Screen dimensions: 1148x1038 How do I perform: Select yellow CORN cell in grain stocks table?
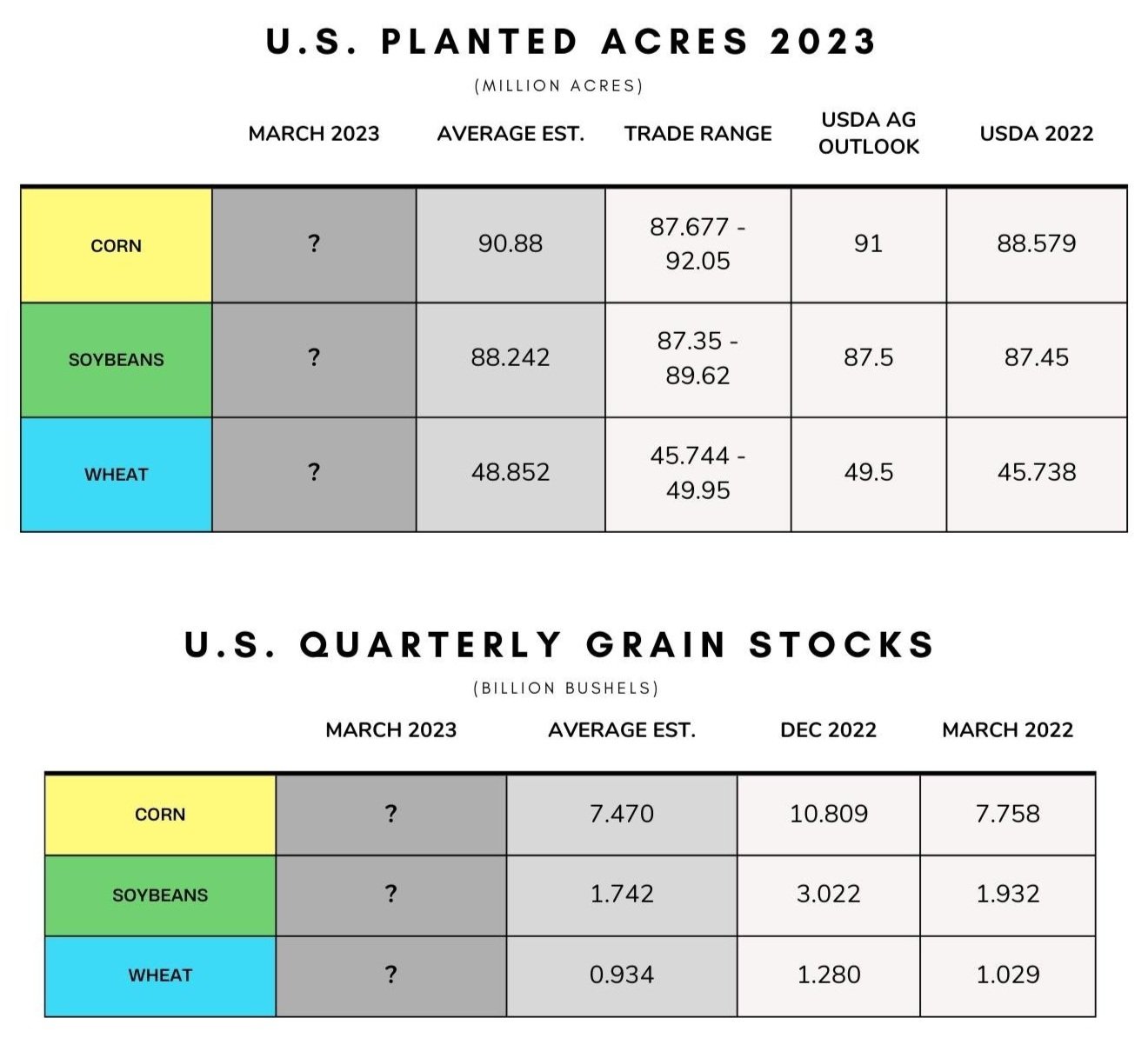(x=160, y=815)
